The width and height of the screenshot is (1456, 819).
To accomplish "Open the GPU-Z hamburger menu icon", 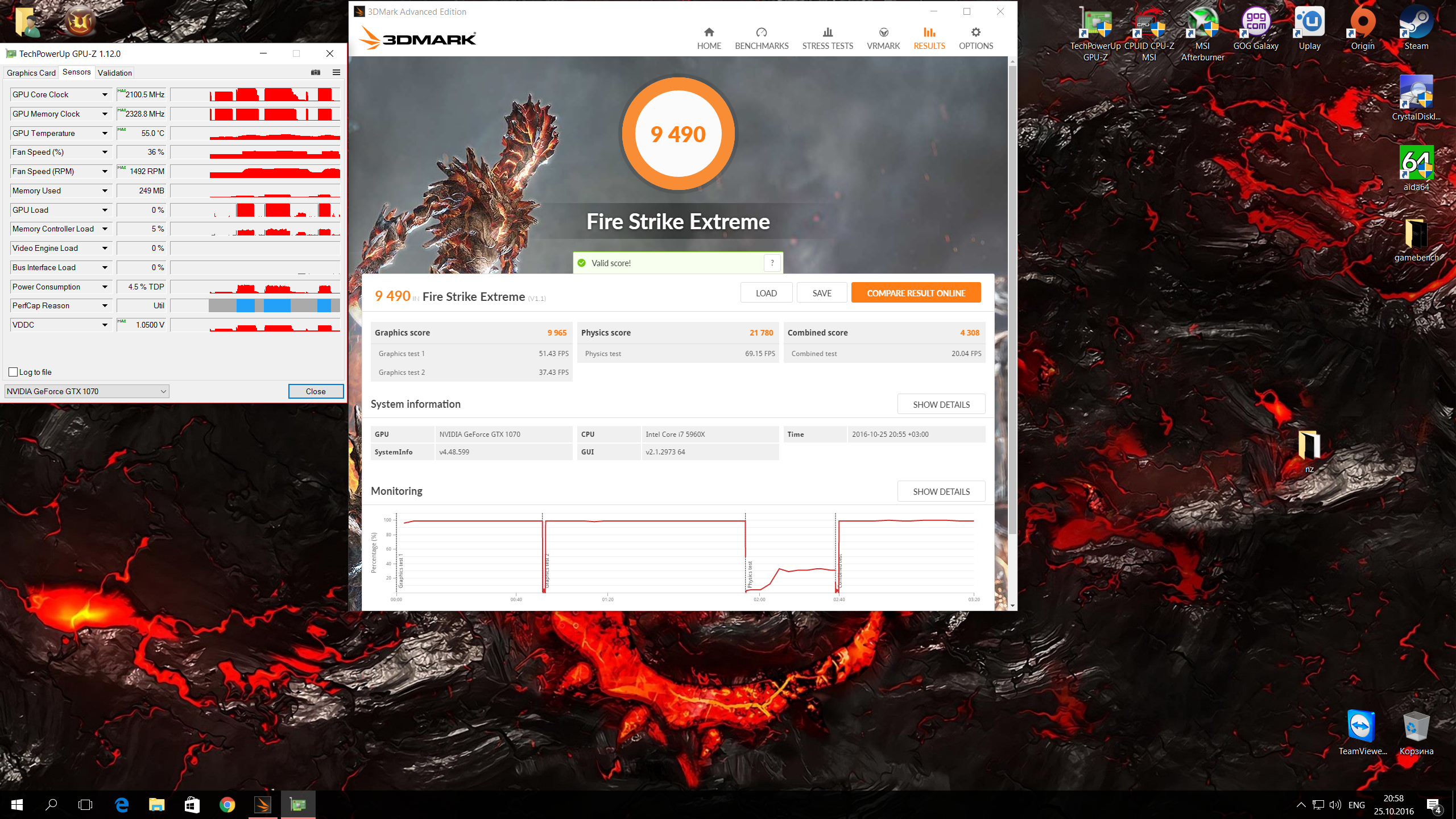I will [x=336, y=72].
